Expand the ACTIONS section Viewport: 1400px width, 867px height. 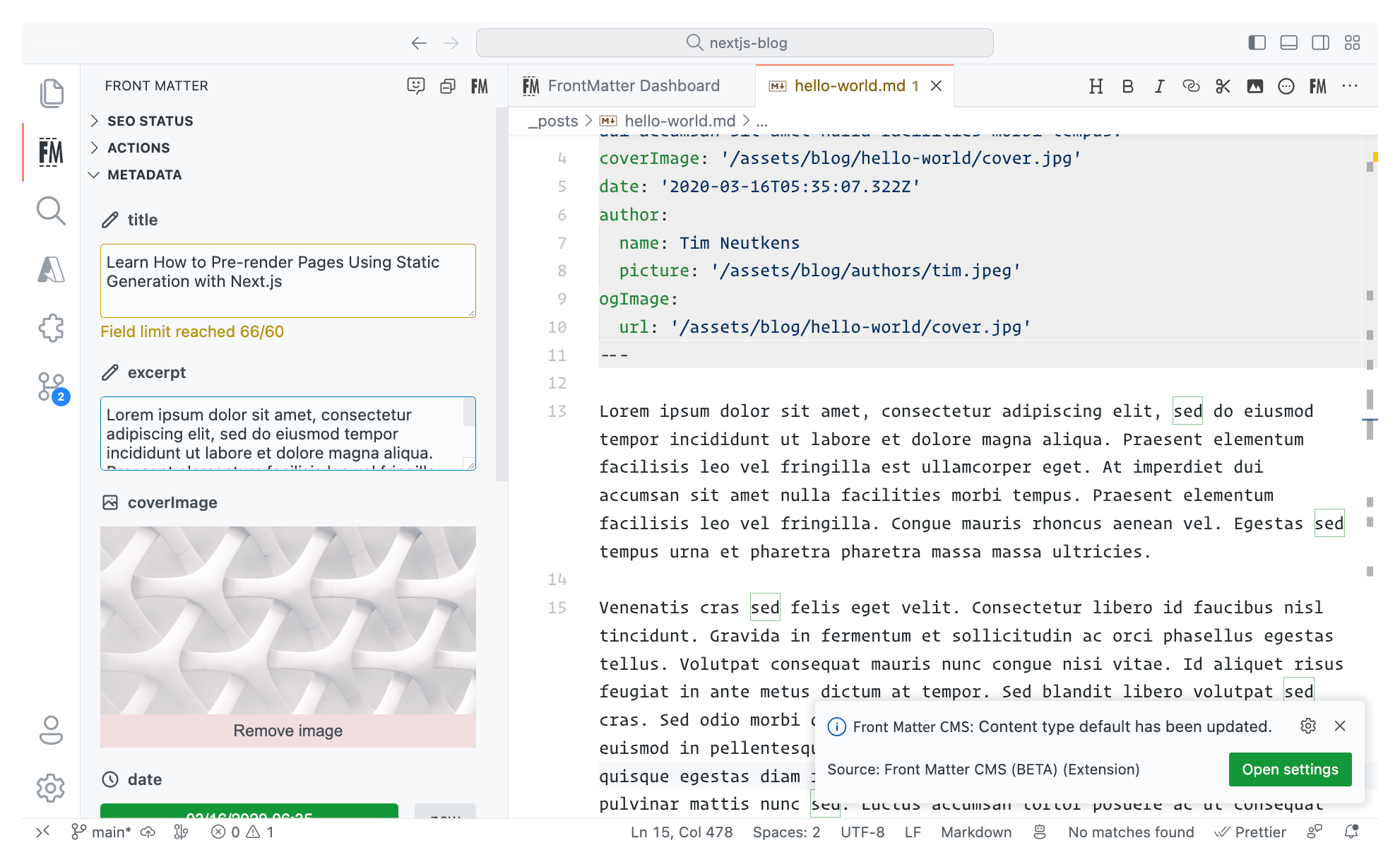coord(138,148)
